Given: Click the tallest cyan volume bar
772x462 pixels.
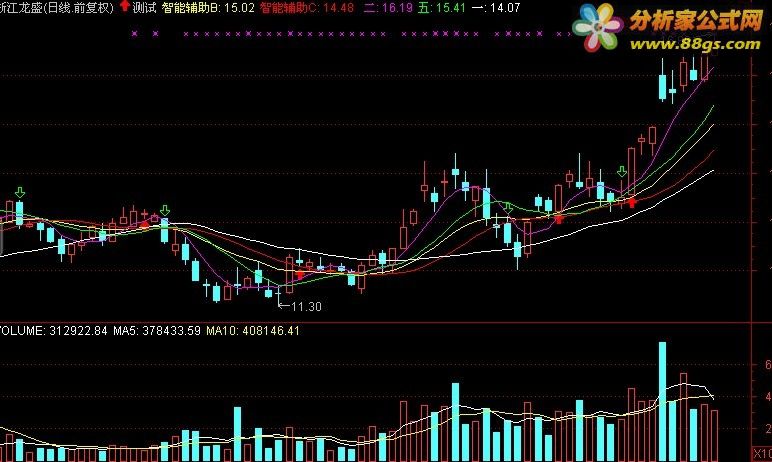Looking at the screenshot, I should click(x=663, y=401).
